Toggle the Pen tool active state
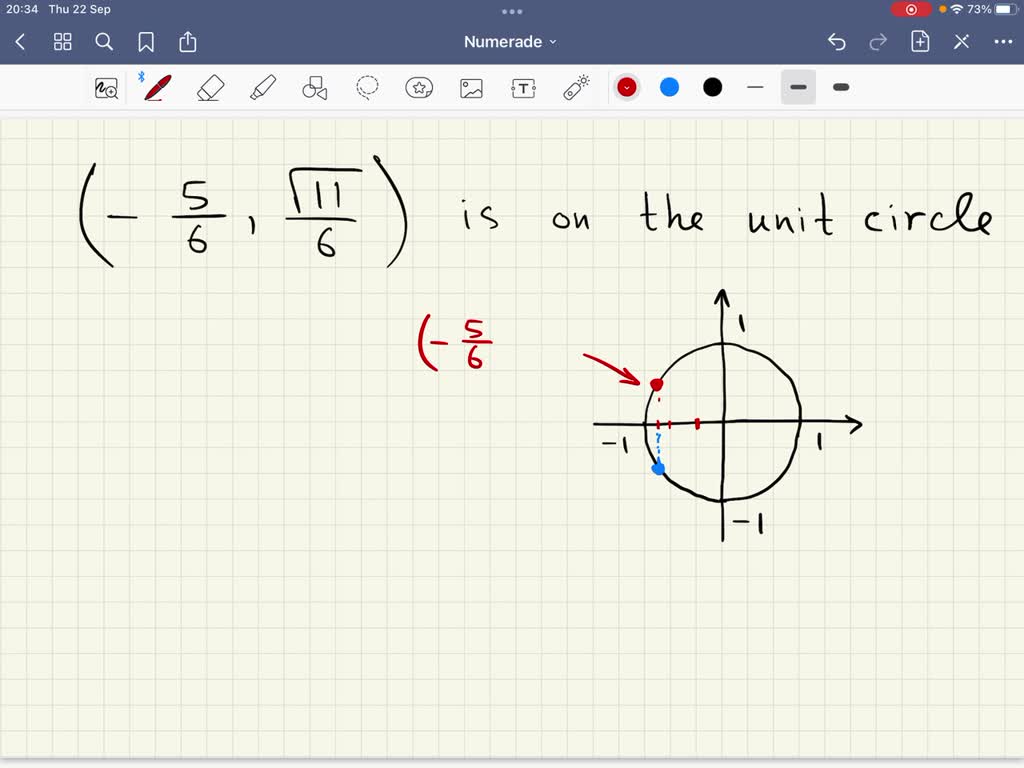 156,87
